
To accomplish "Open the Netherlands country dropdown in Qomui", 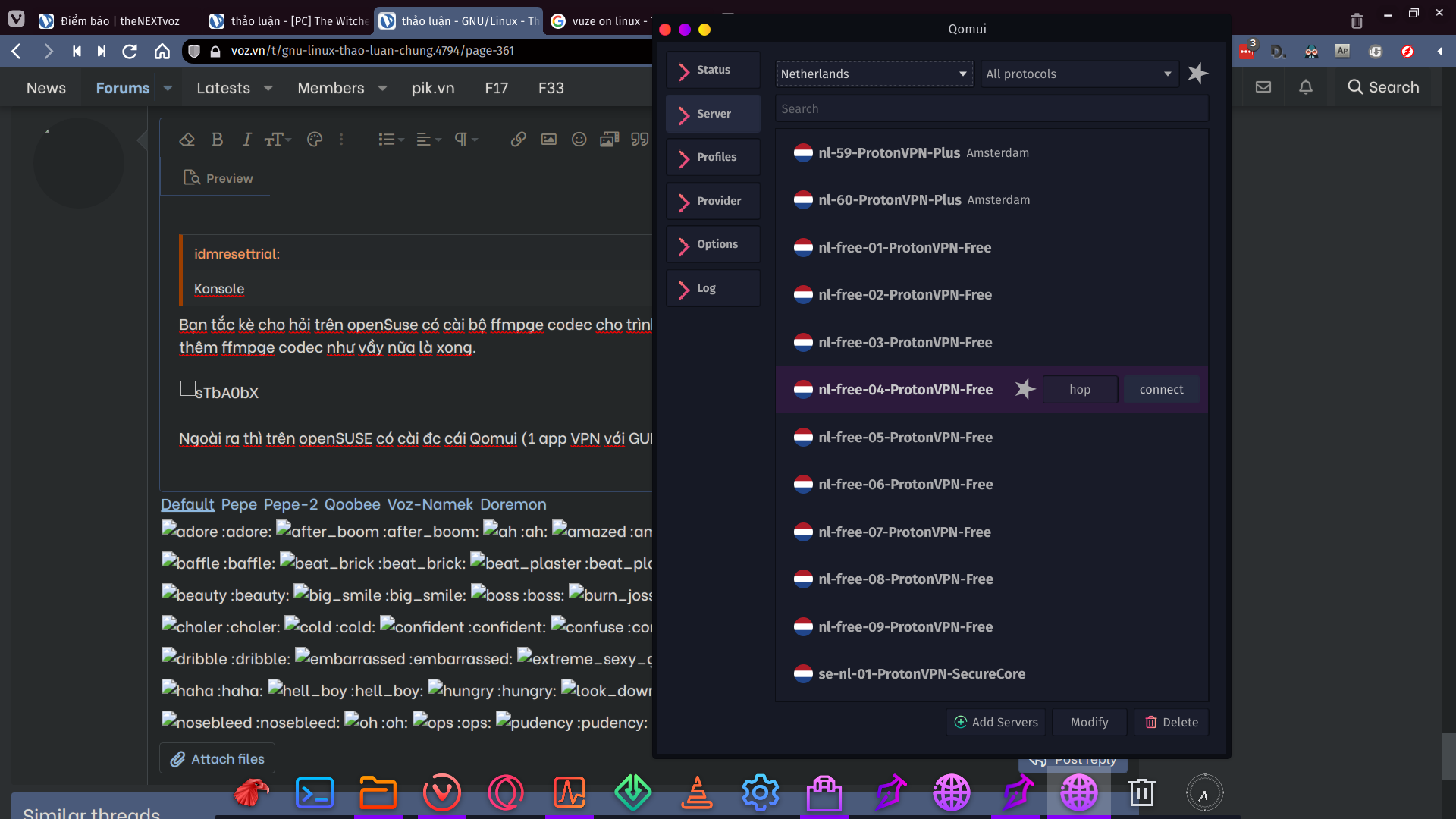I will (874, 74).
